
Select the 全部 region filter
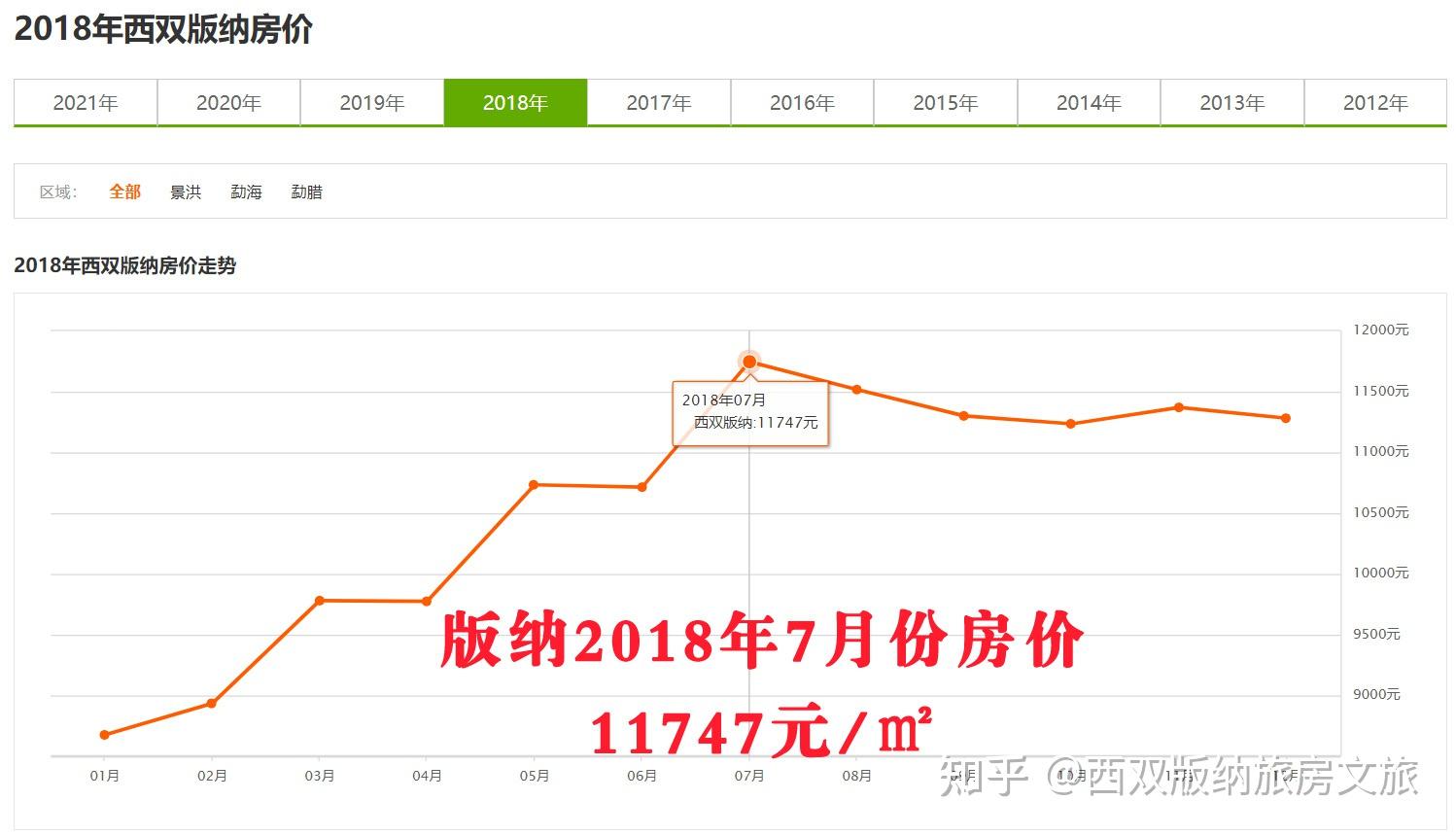click(124, 191)
